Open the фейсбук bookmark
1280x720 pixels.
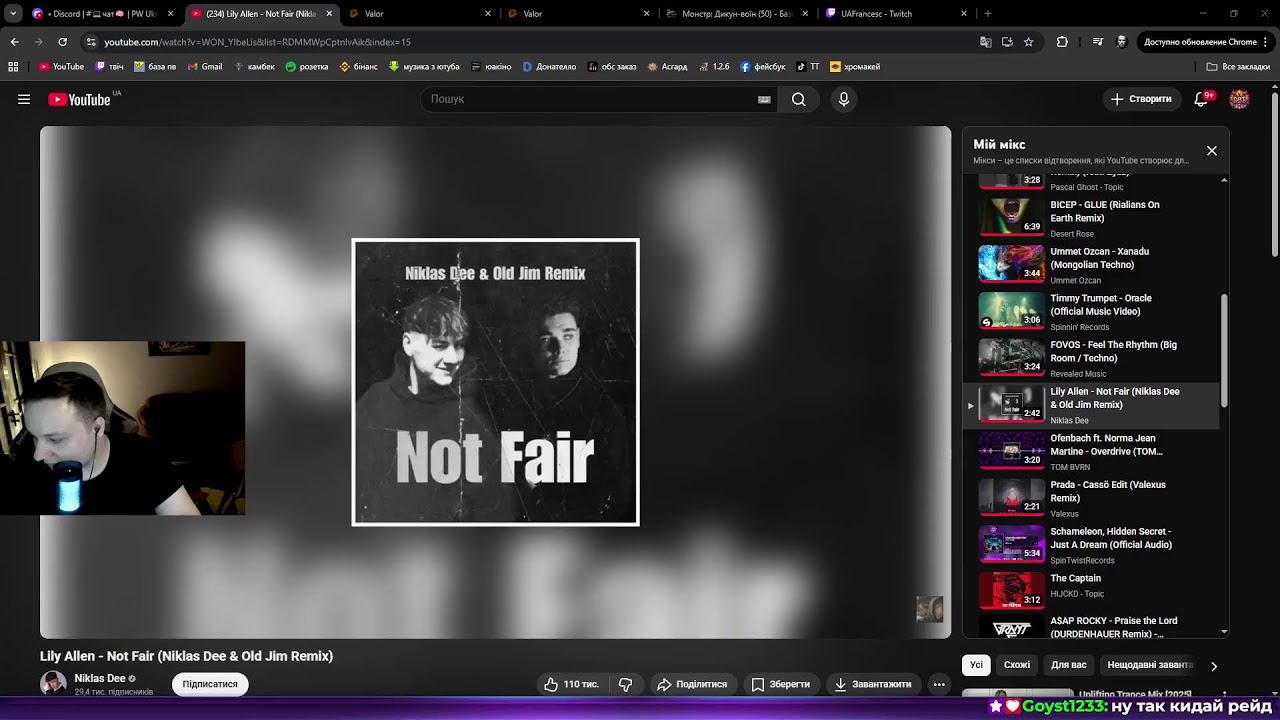[763, 67]
